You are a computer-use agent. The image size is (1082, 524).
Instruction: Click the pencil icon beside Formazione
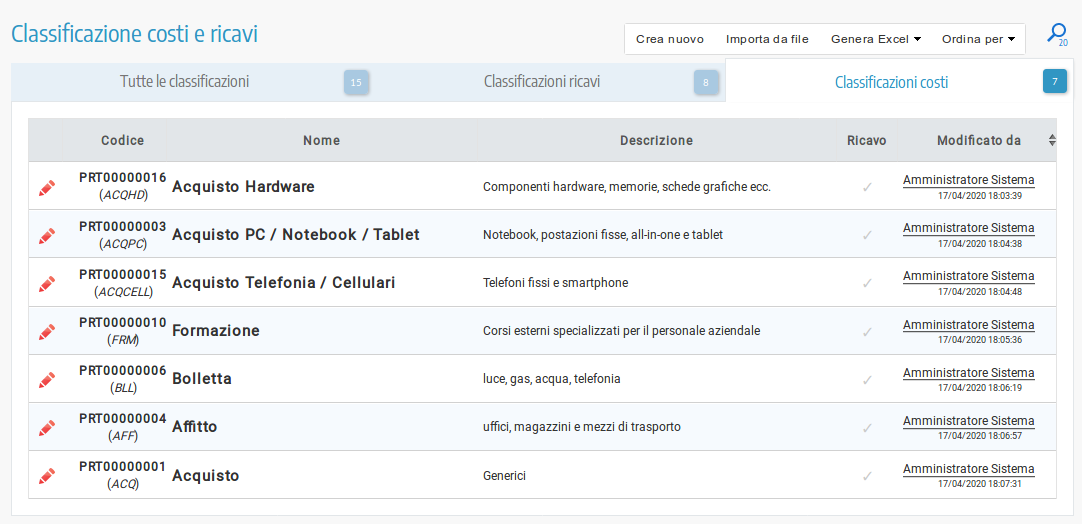pos(46,331)
